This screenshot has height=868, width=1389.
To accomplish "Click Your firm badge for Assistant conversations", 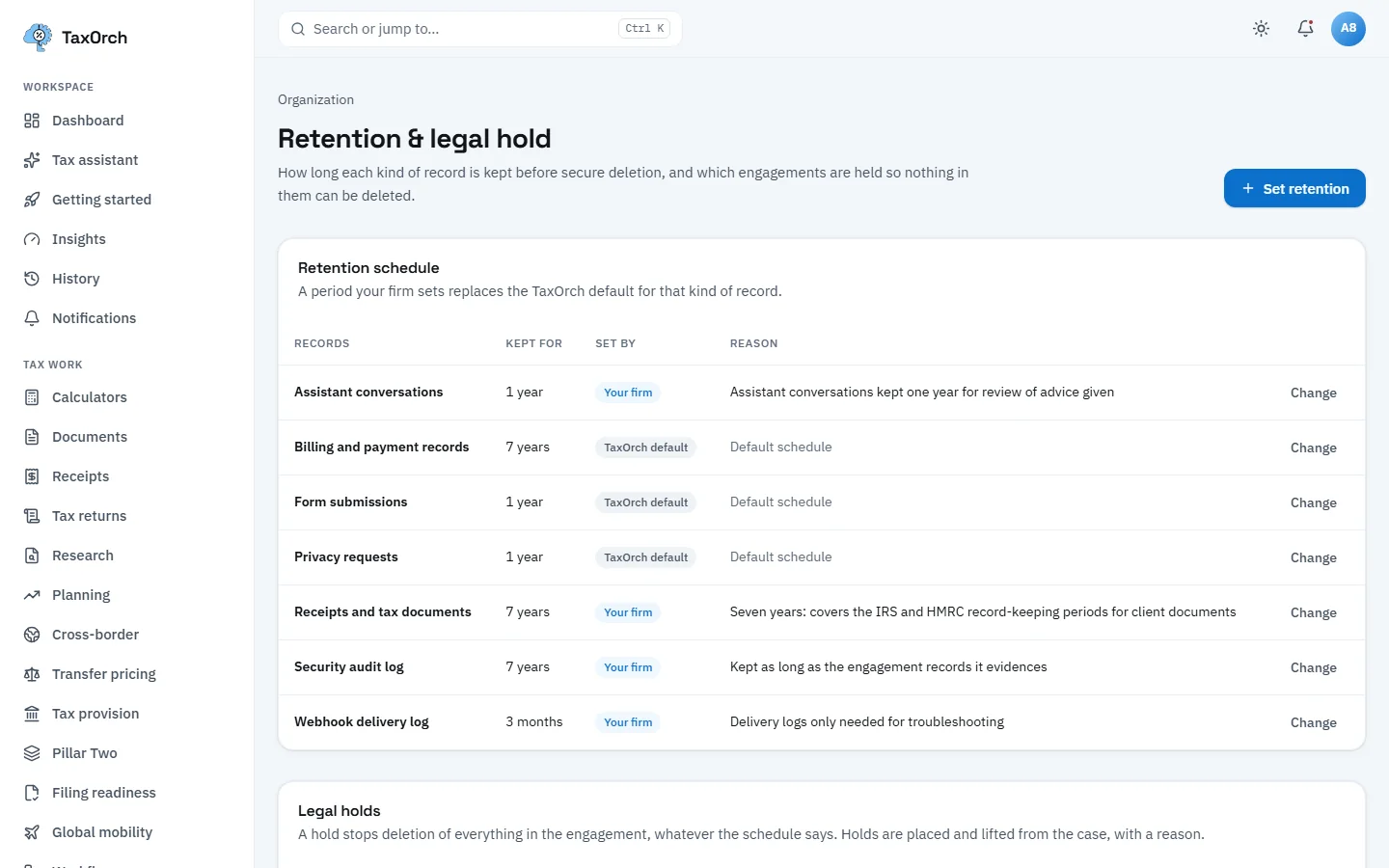I will coord(628,393).
